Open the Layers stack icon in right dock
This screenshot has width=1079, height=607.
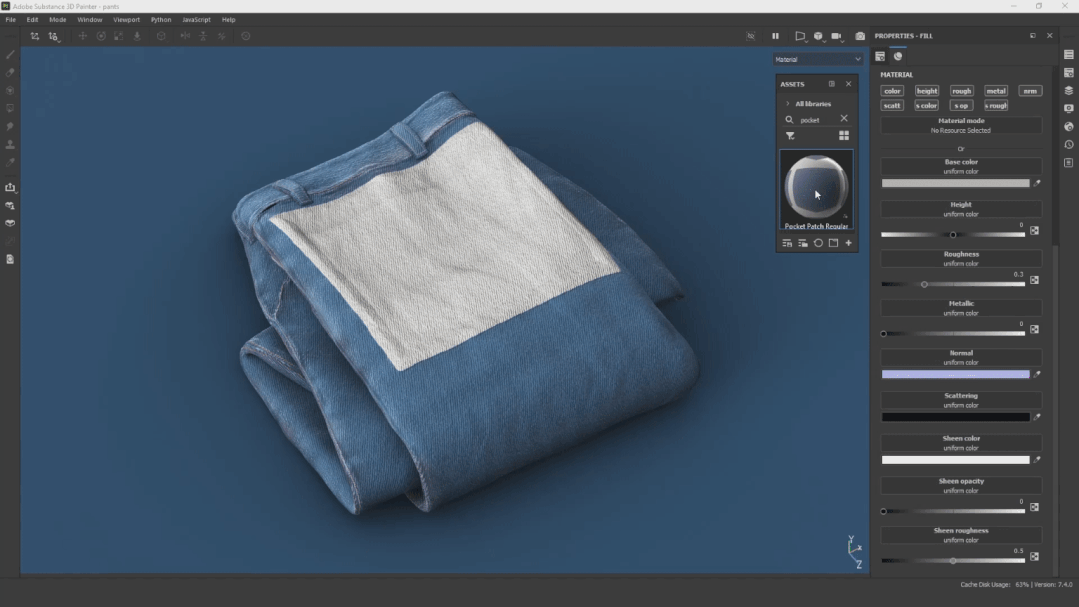click(x=1069, y=90)
